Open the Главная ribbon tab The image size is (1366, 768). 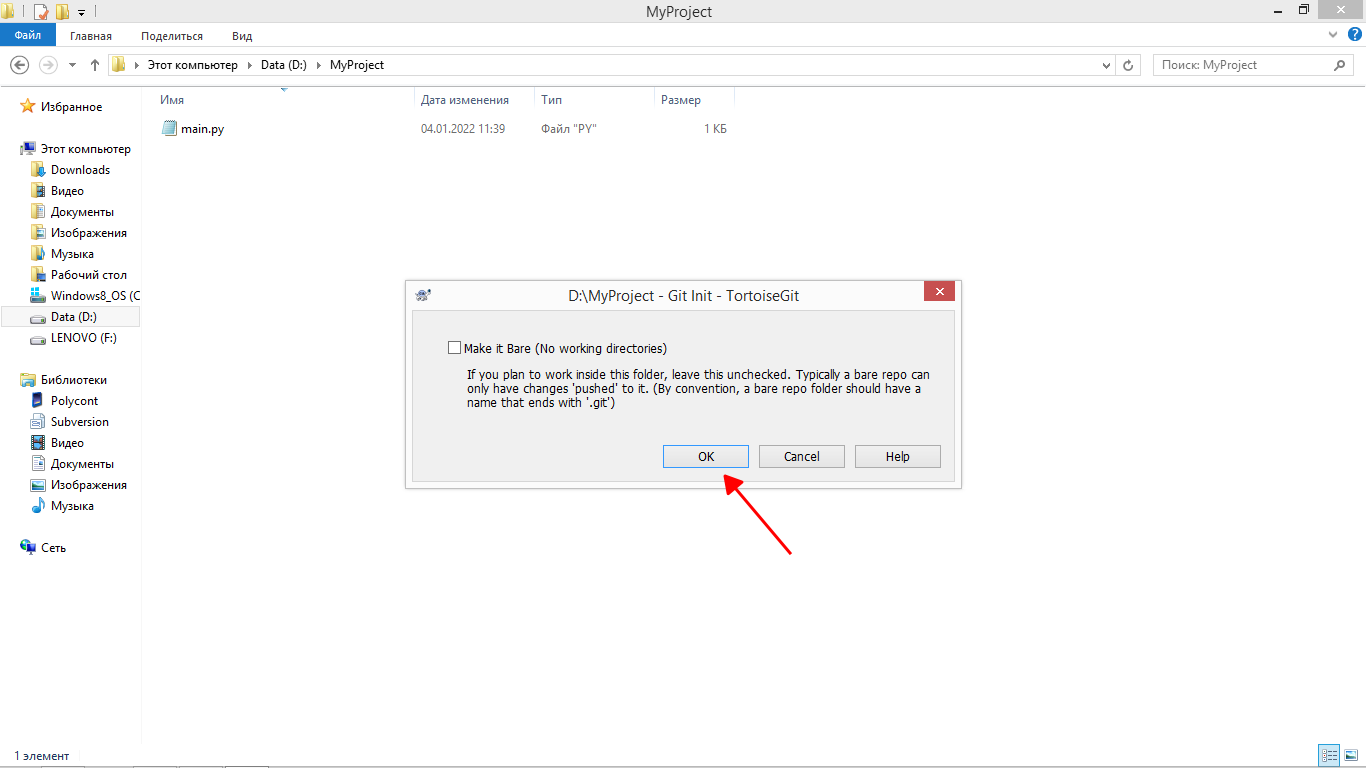click(x=91, y=35)
